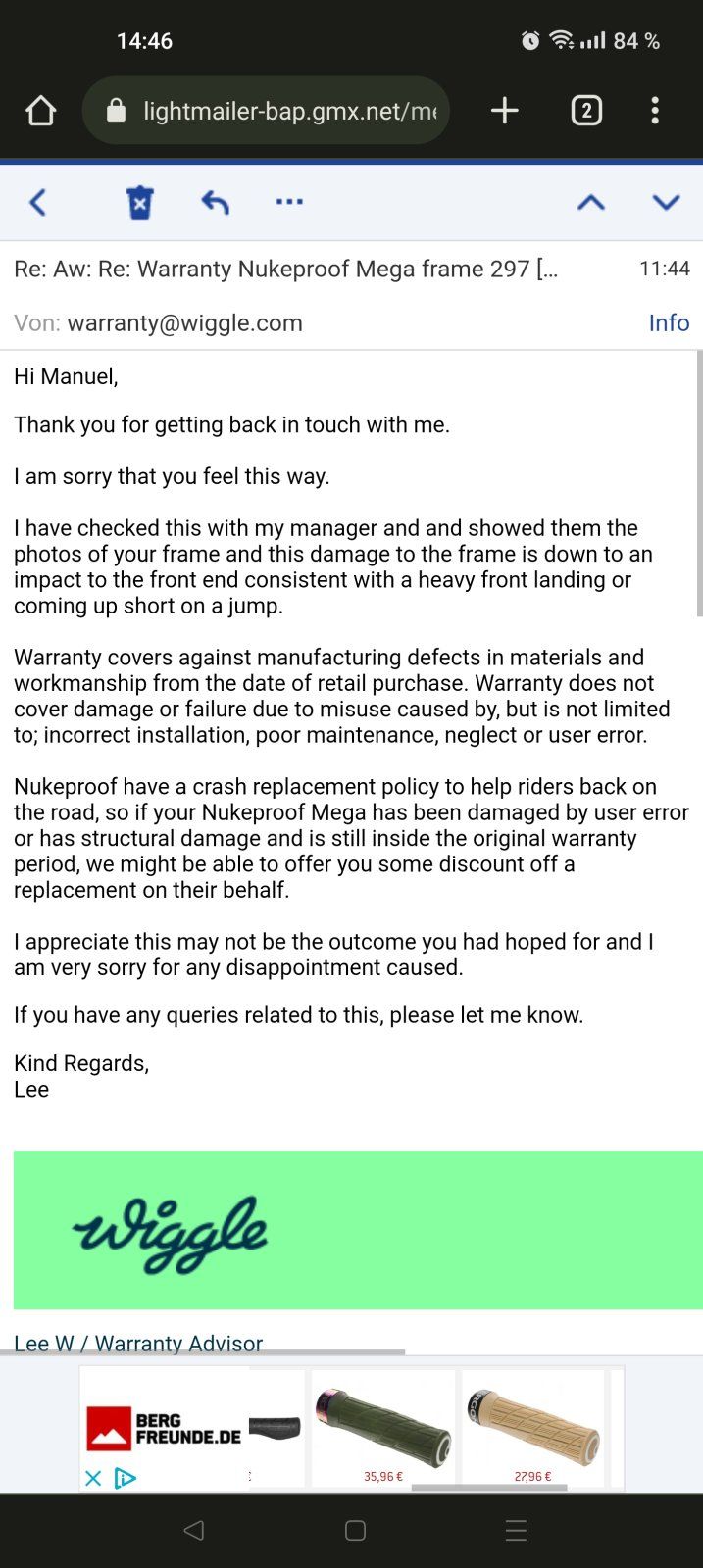Delete this email with trash icon
Screen dimensions: 703x1568
tap(140, 203)
